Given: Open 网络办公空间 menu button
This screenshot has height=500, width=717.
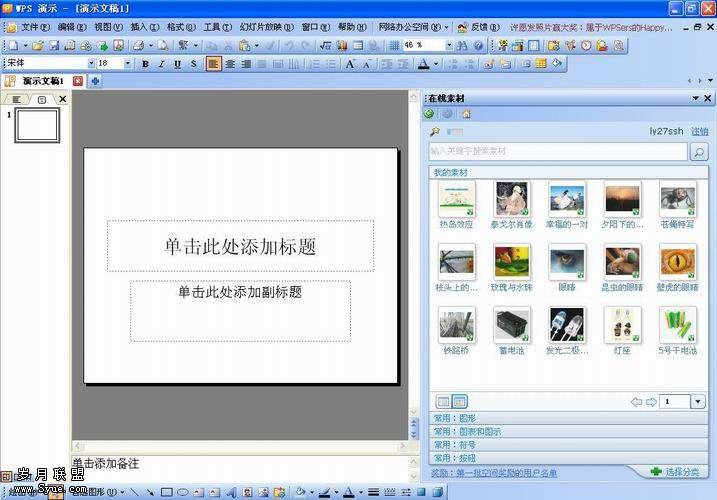Looking at the screenshot, I should point(413,27).
